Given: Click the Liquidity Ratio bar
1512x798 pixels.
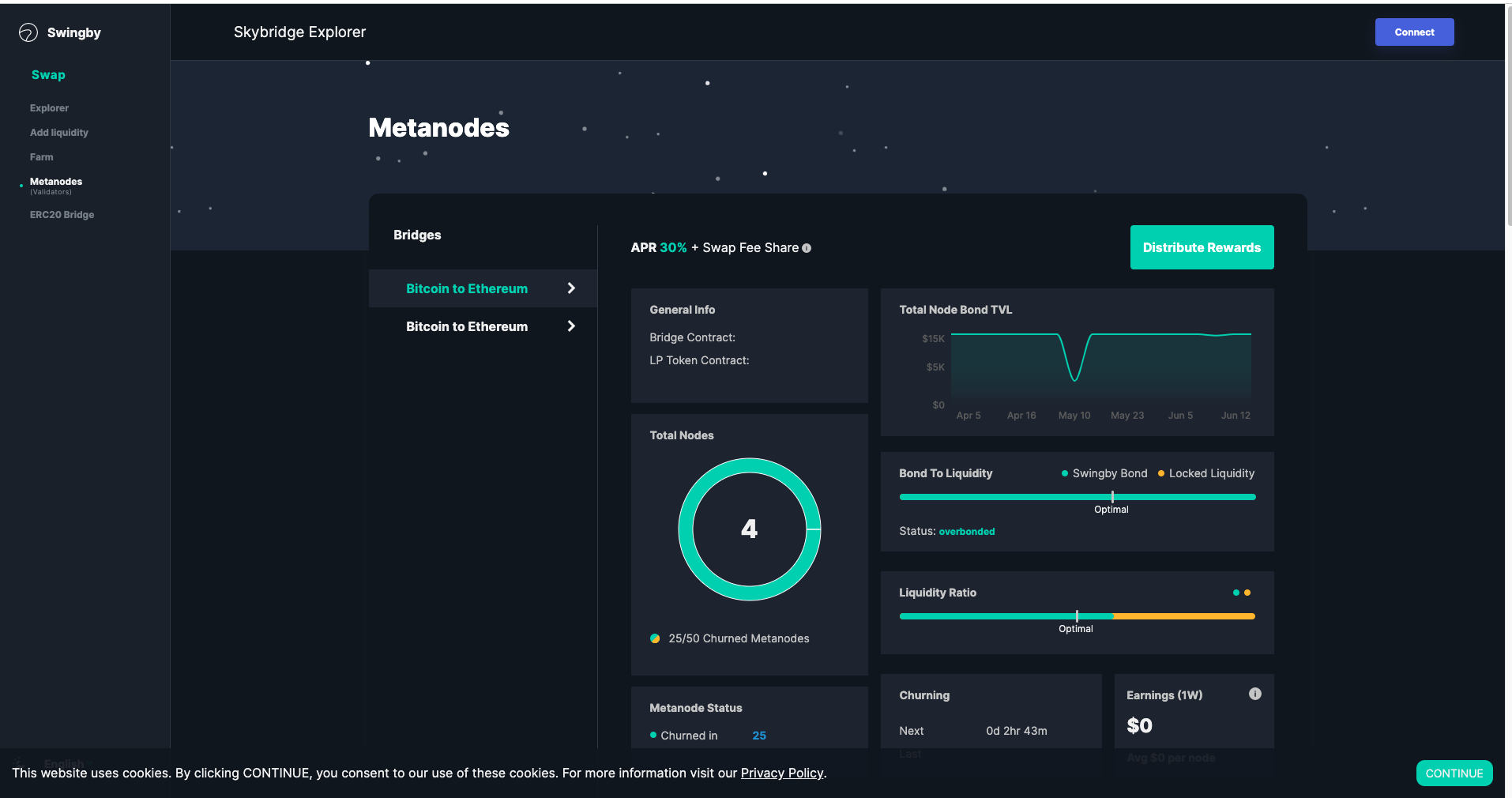Looking at the screenshot, I should [1077, 616].
